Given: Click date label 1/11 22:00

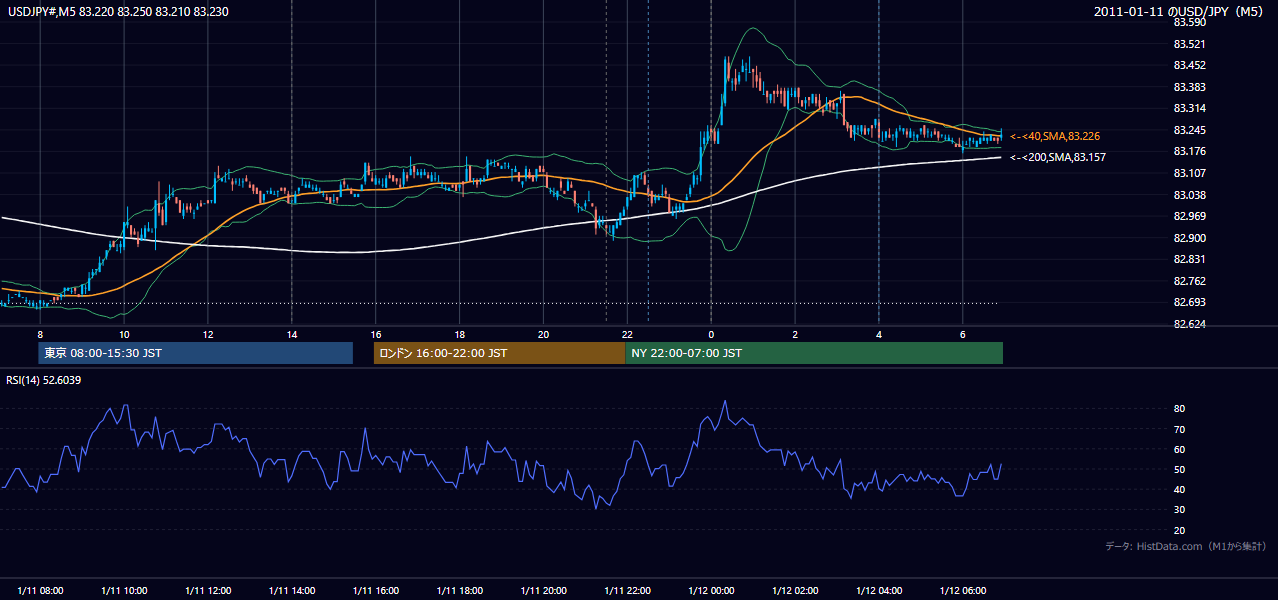Looking at the screenshot, I should click(x=627, y=591).
